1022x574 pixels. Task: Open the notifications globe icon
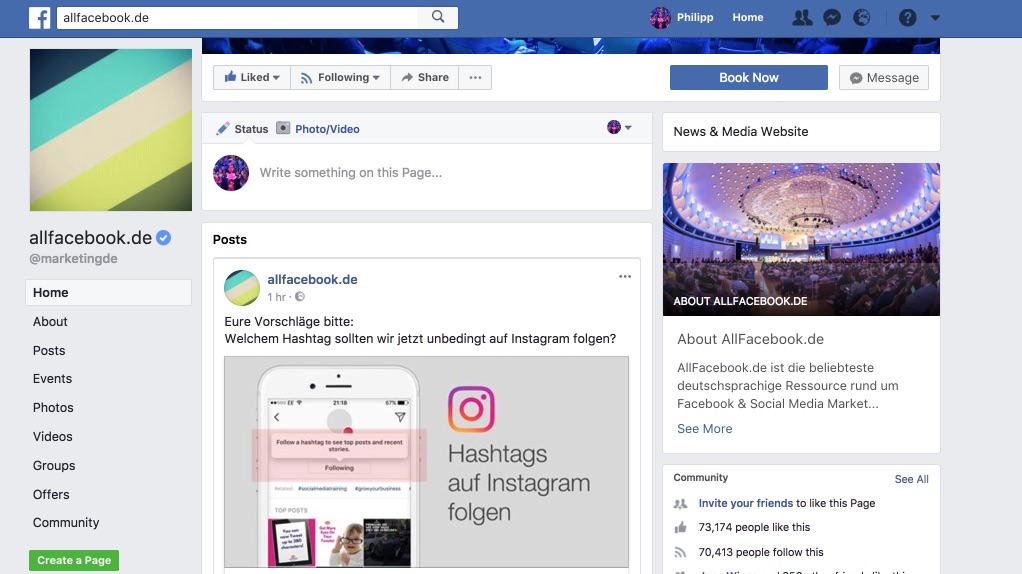tap(862, 18)
